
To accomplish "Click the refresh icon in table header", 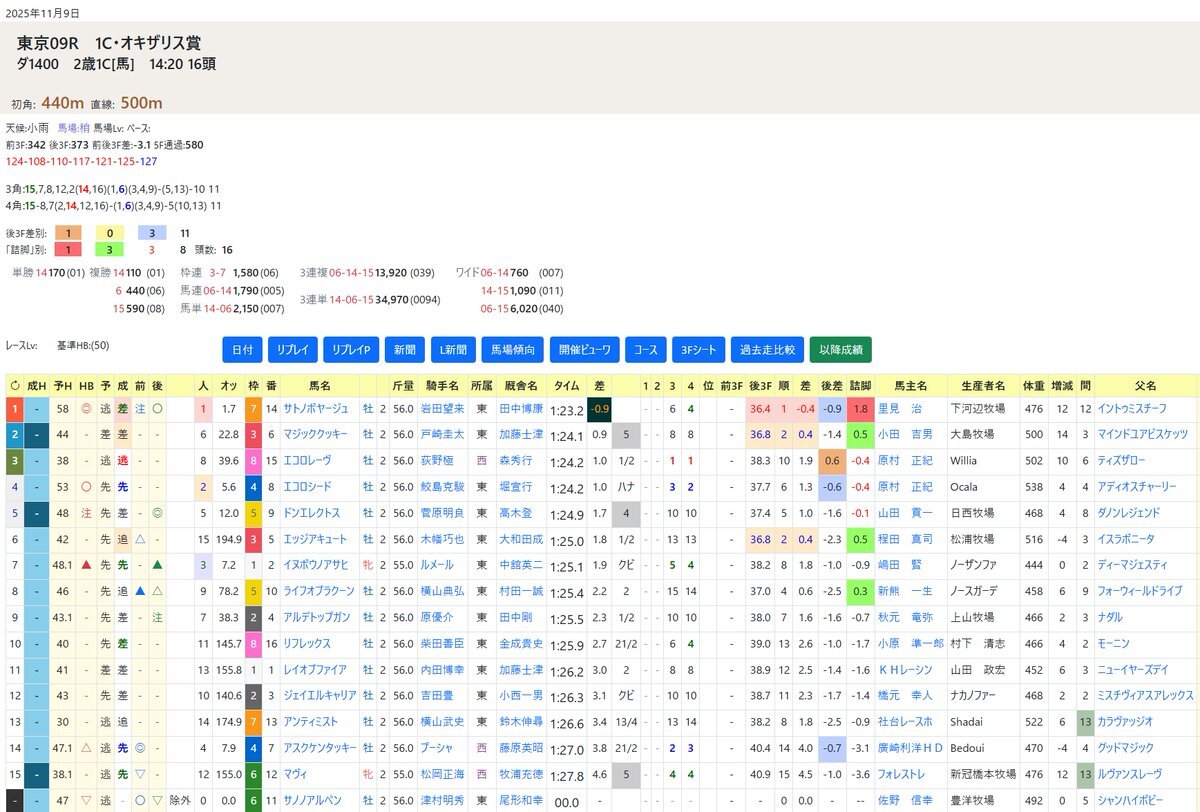I will coord(14,385).
